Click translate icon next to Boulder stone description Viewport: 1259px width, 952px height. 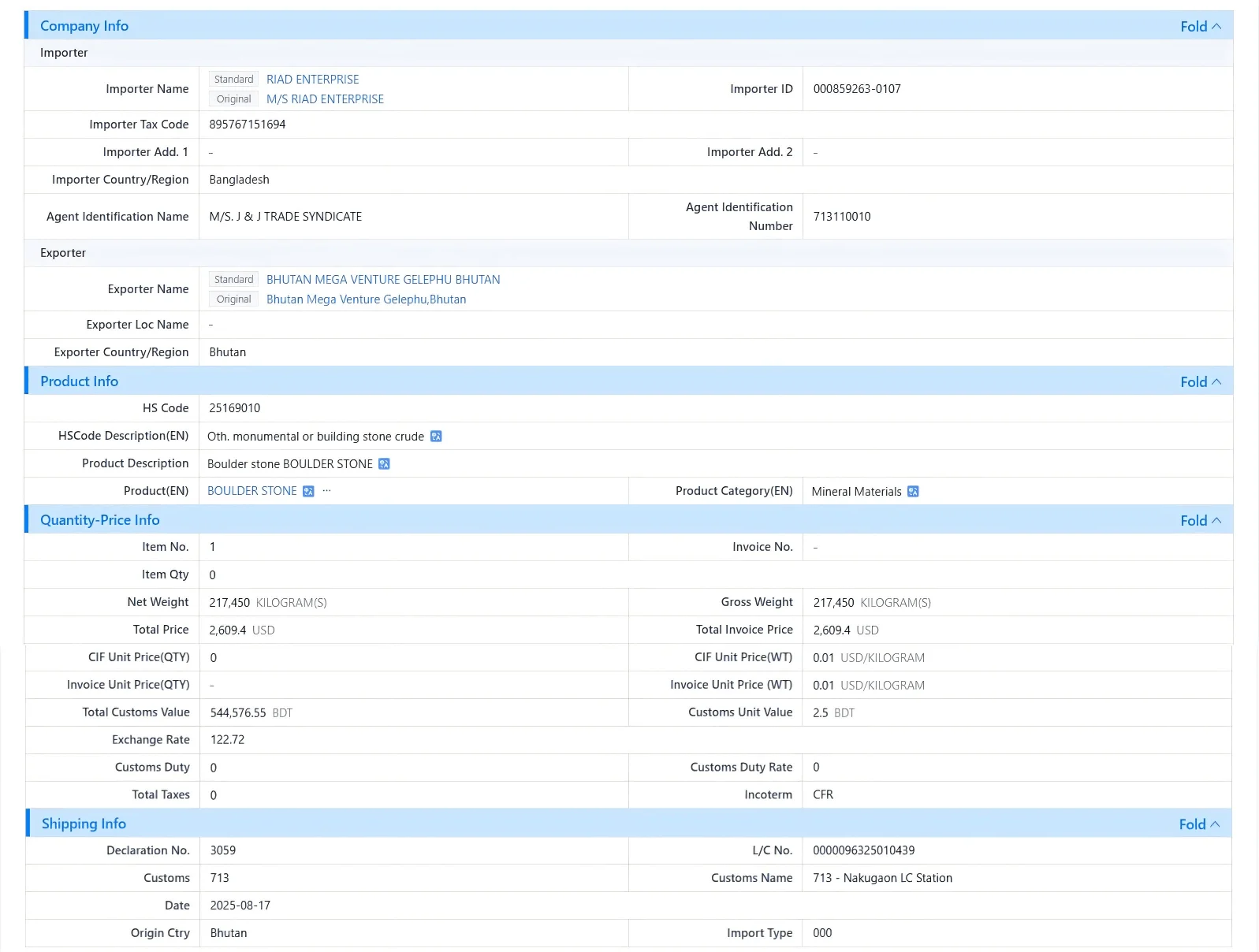[384, 464]
